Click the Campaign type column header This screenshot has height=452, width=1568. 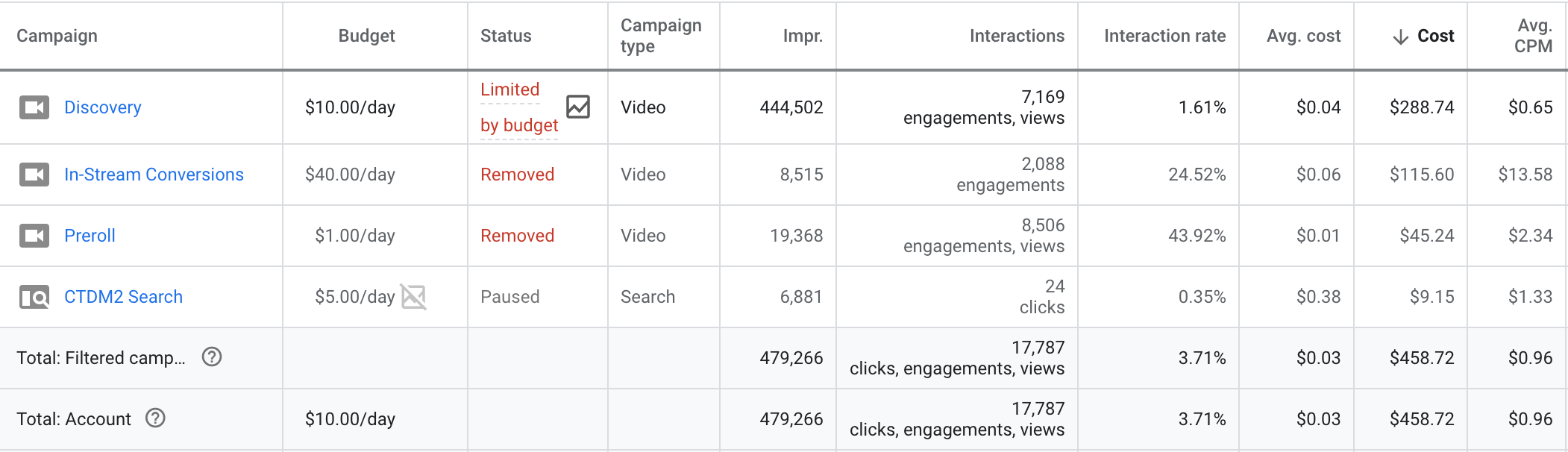coord(660,36)
